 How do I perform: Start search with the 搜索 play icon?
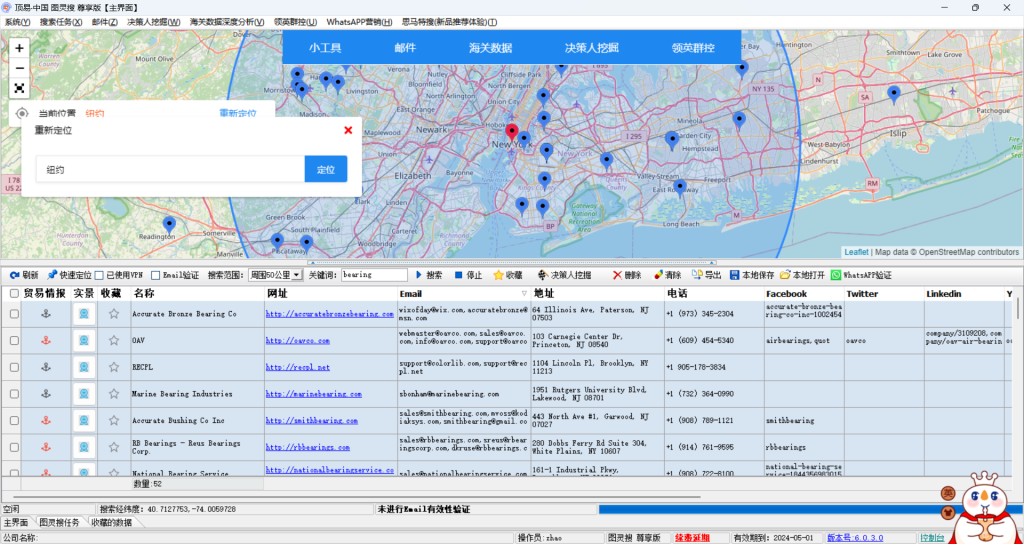[x=420, y=275]
